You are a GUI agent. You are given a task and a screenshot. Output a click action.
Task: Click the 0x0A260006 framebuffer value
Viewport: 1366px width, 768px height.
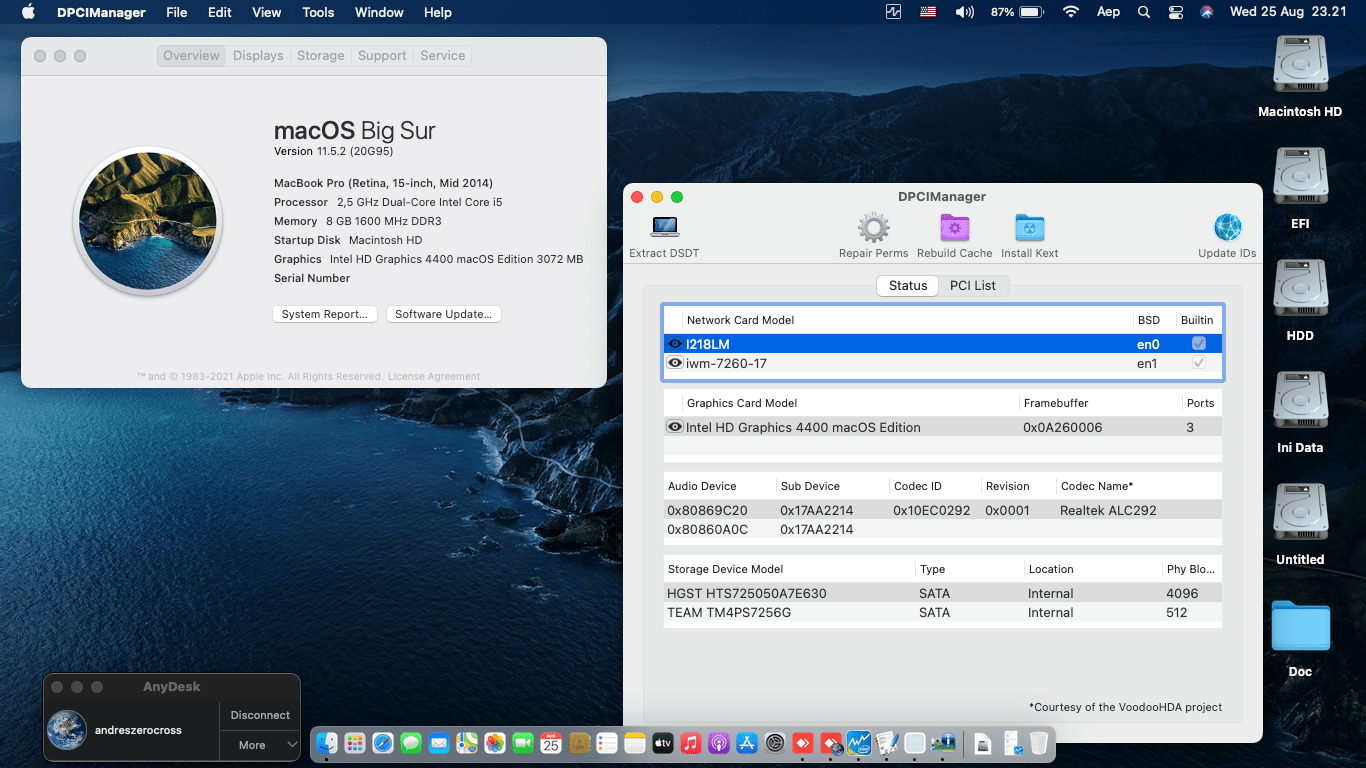pyautogui.click(x=1062, y=427)
